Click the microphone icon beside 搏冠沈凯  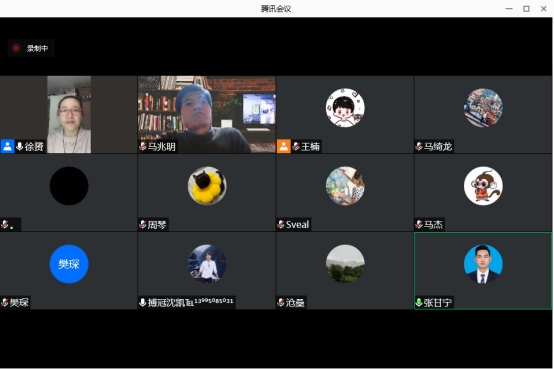pos(142,303)
